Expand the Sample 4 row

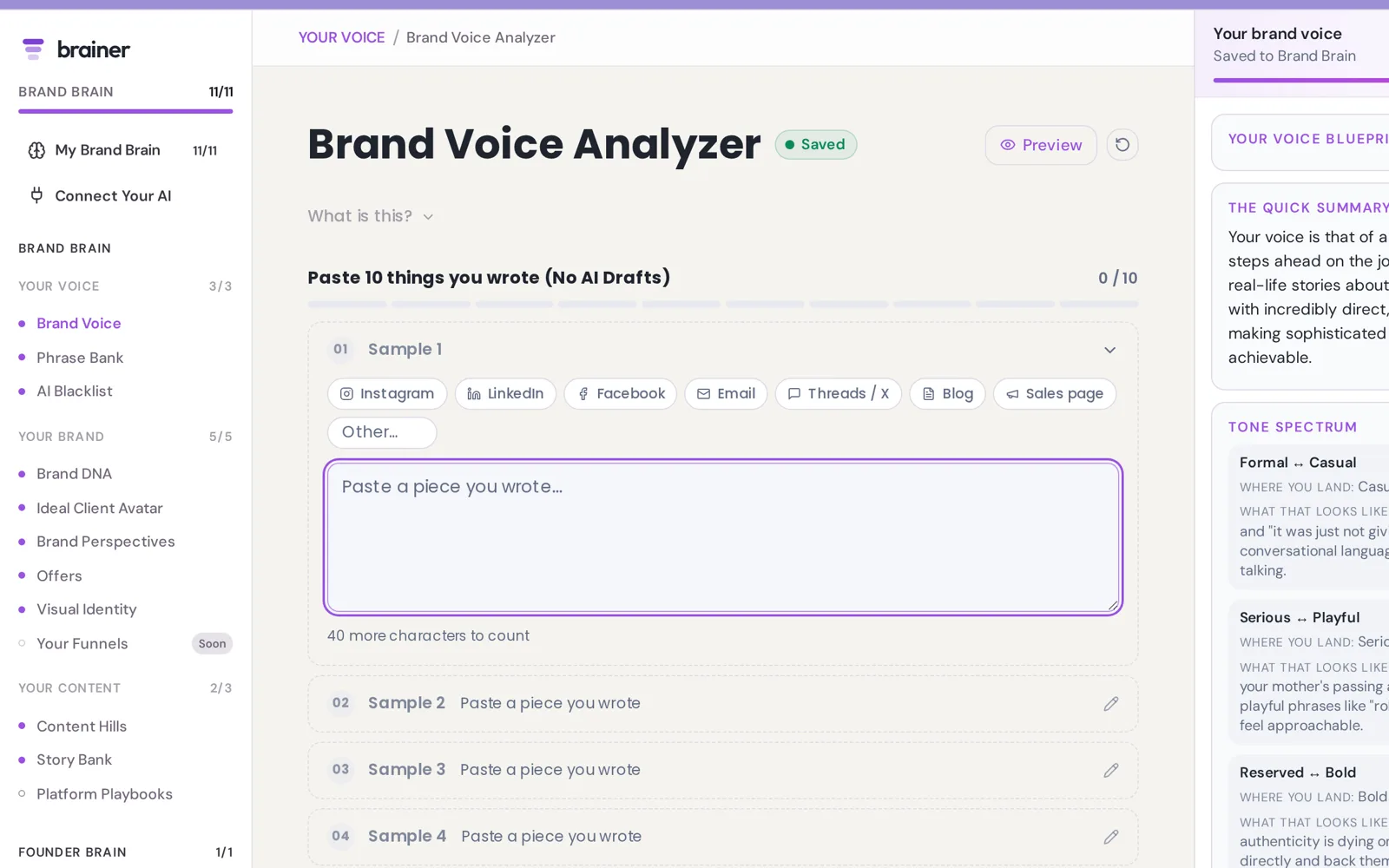click(x=722, y=837)
